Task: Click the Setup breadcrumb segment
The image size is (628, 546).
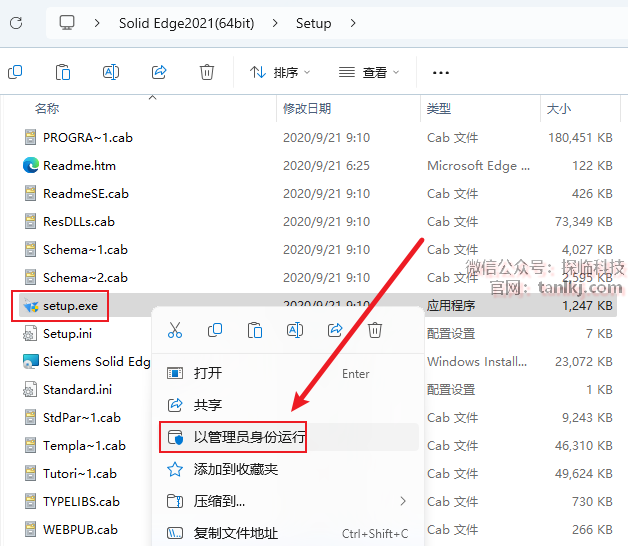Action: coord(314,23)
